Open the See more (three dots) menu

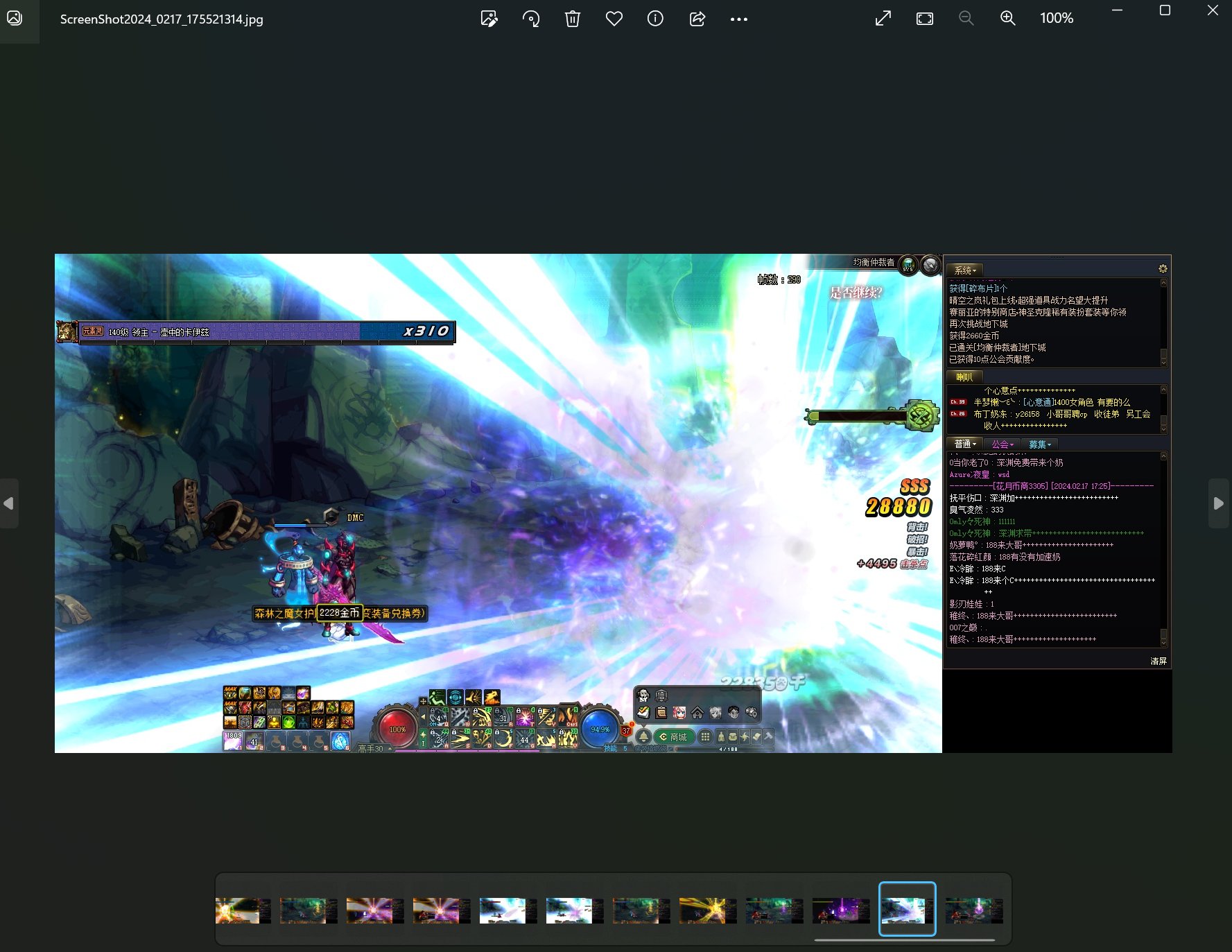tap(739, 19)
